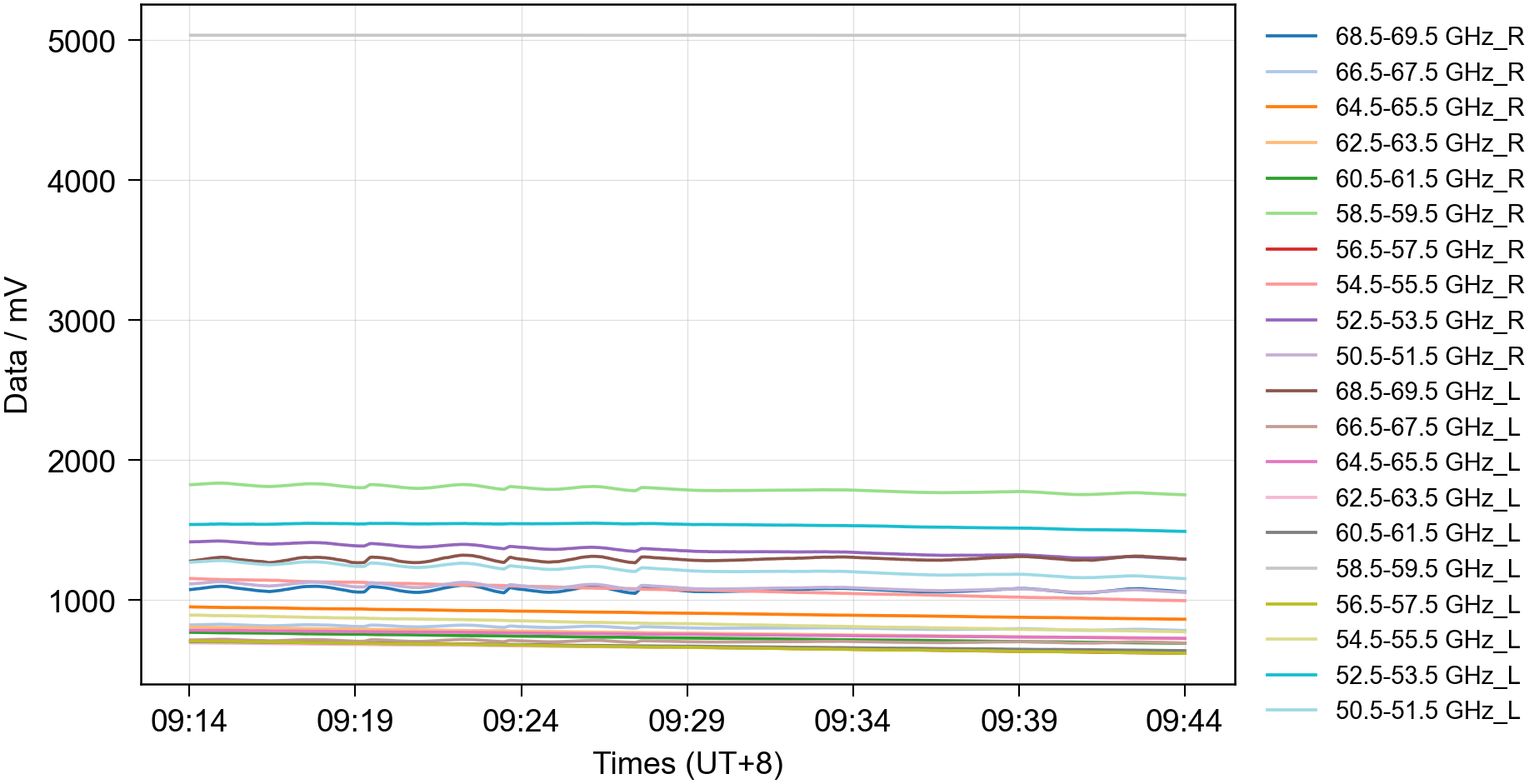Click the 60.5-61.5 GHz_R green legend swatch
1539x784 pixels.
1291,178
